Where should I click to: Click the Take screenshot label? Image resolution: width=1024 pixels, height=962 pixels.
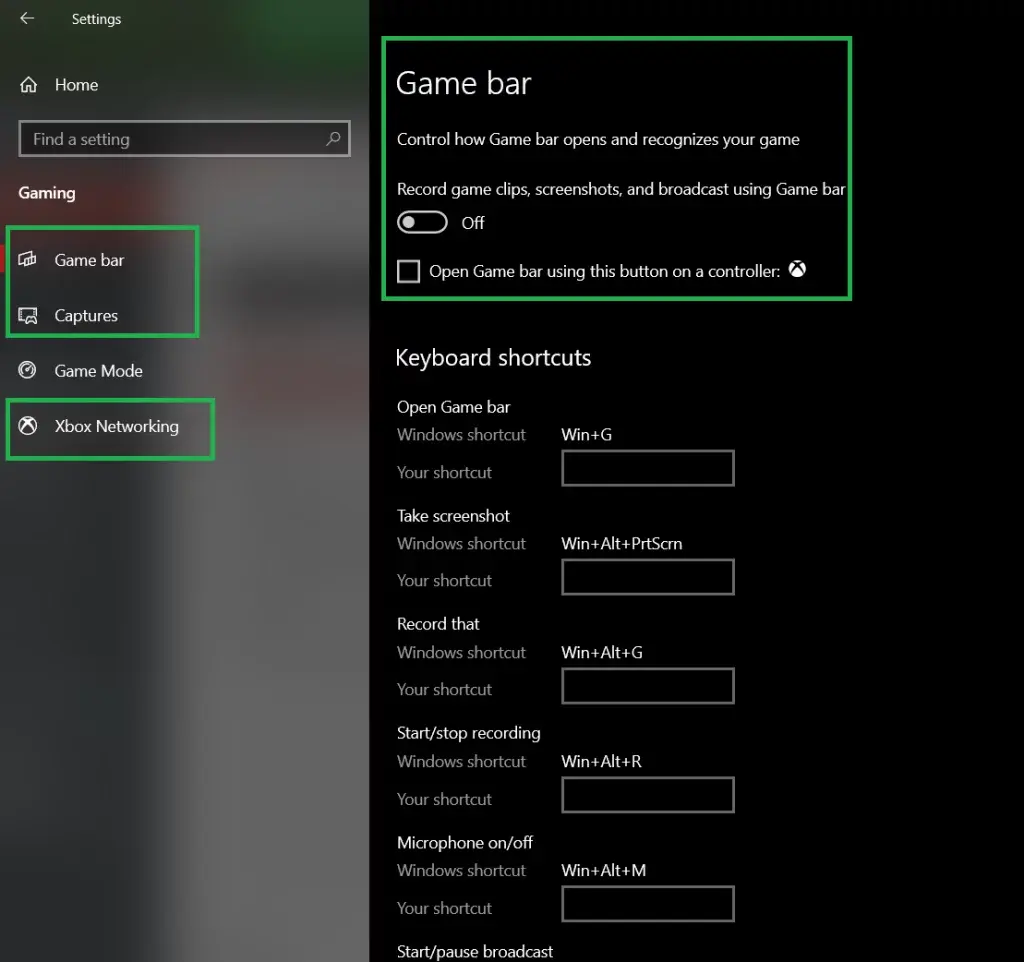(453, 516)
